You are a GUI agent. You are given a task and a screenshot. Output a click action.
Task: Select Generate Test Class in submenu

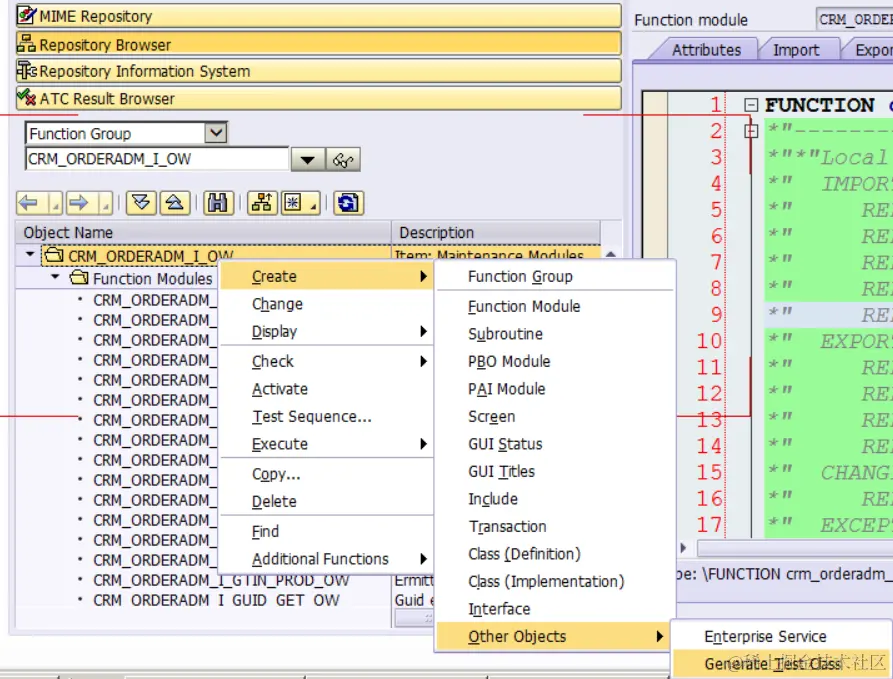(x=772, y=664)
